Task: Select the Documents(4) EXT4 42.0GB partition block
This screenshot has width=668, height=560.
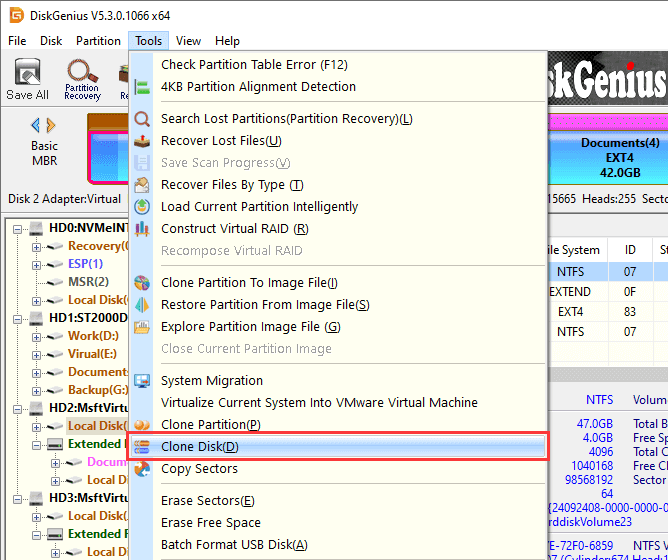Action: click(609, 158)
